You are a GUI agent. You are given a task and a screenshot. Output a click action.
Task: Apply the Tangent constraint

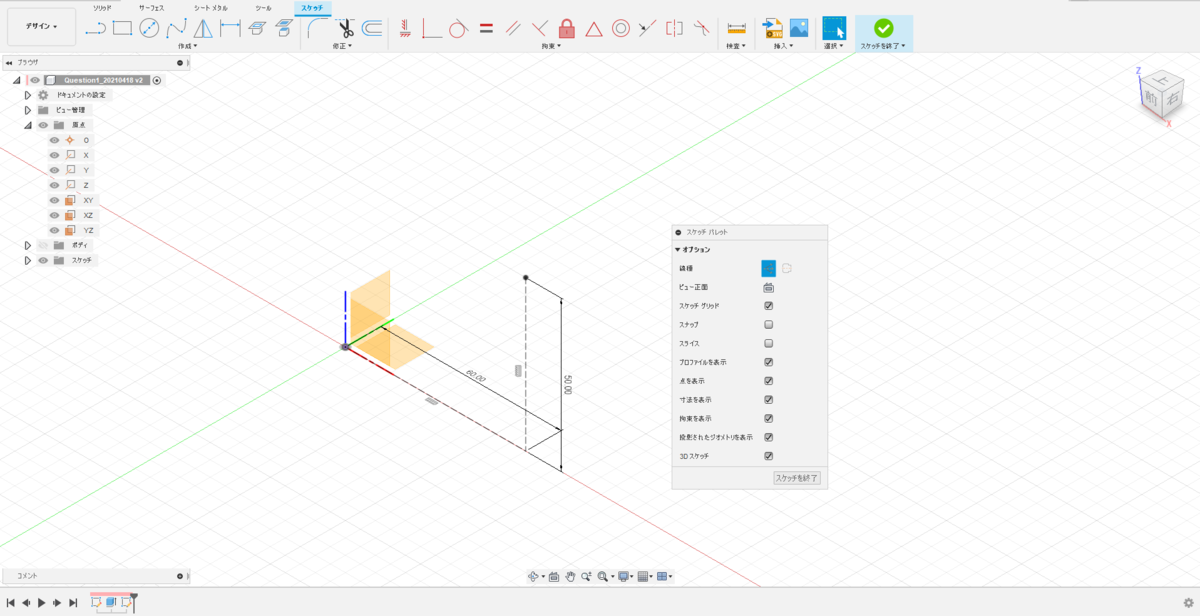point(458,28)
